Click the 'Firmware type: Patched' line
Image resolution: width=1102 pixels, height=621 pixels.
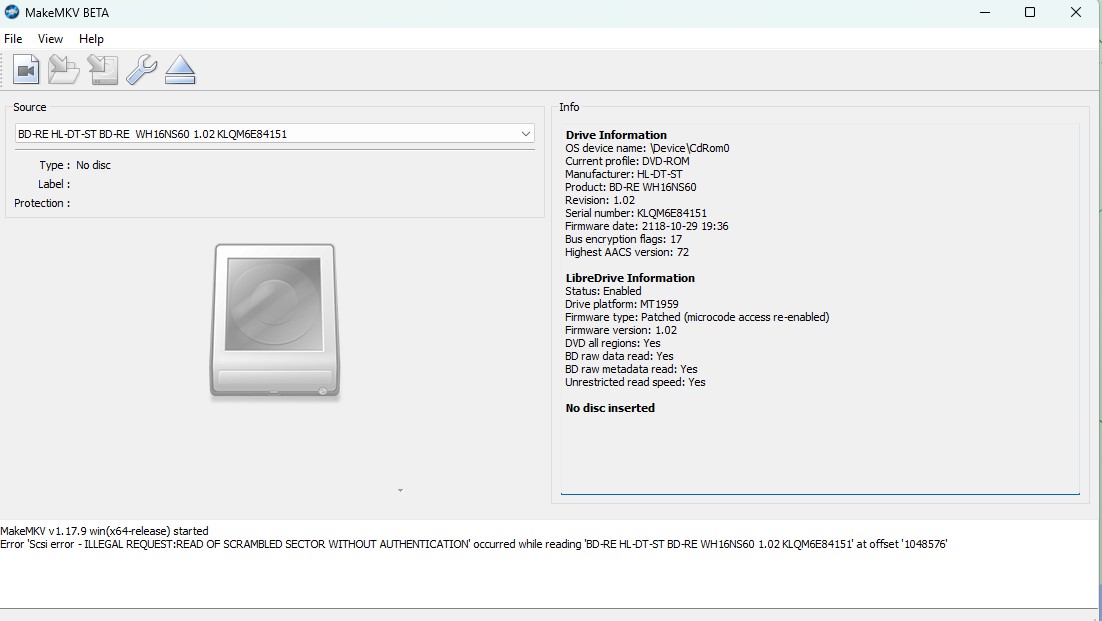pyautogui.click(x=697, y=317)
